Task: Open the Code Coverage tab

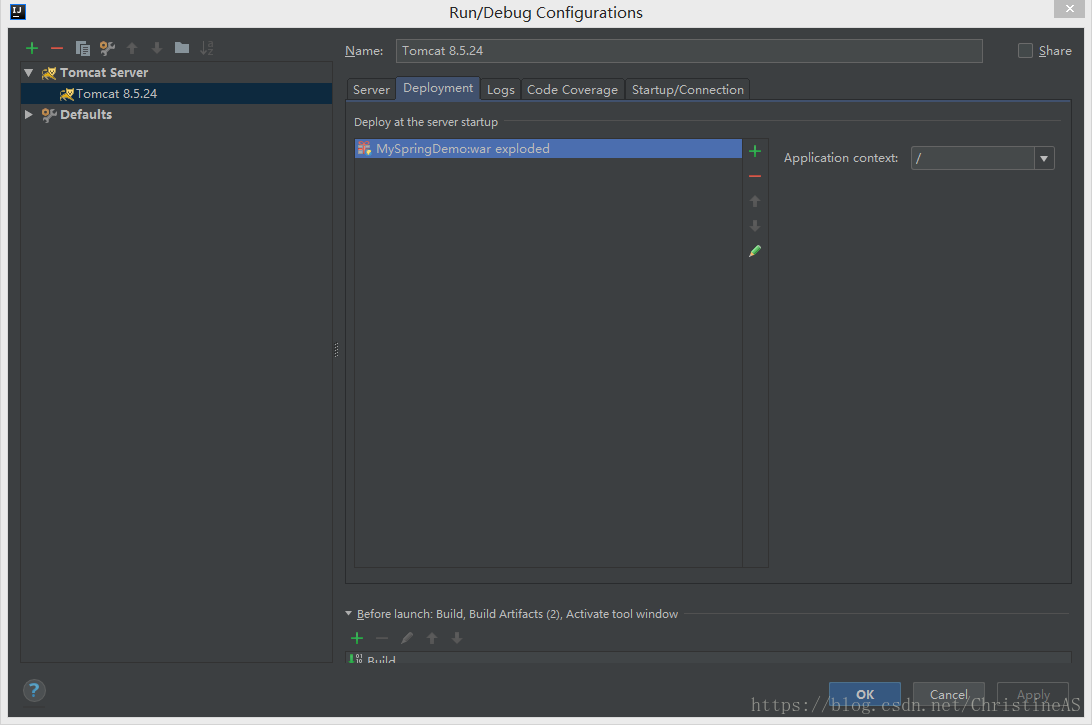Action: (572, 90)
